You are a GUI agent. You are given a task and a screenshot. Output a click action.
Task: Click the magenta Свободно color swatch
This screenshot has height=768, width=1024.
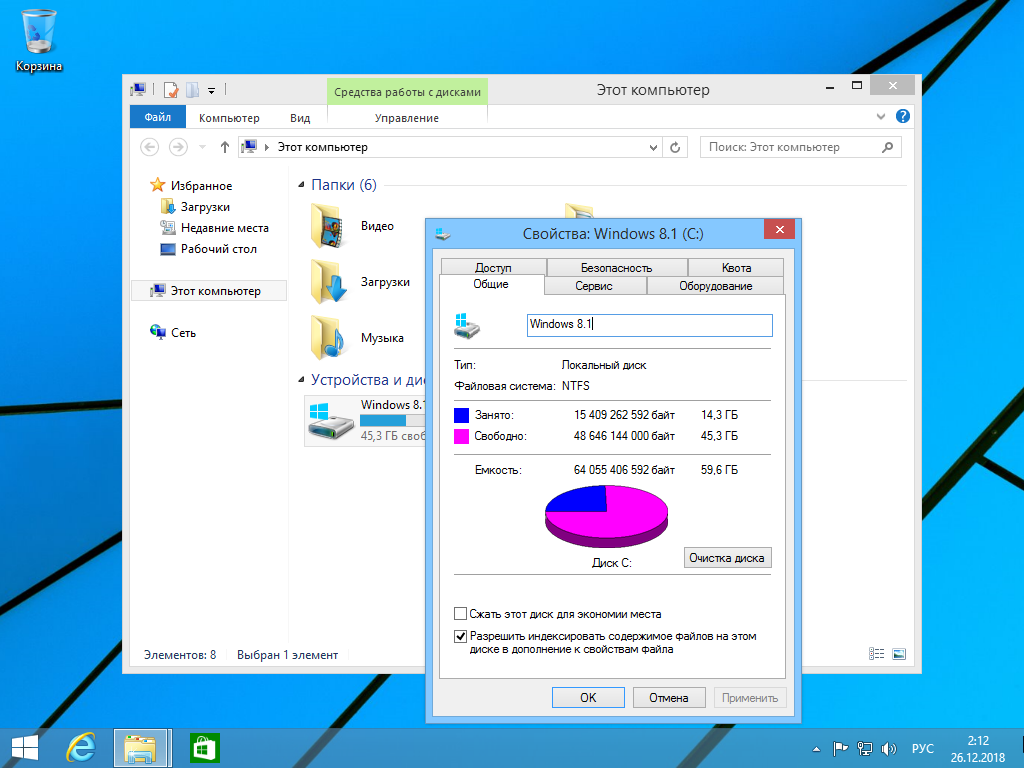click(x=461, y=436)
